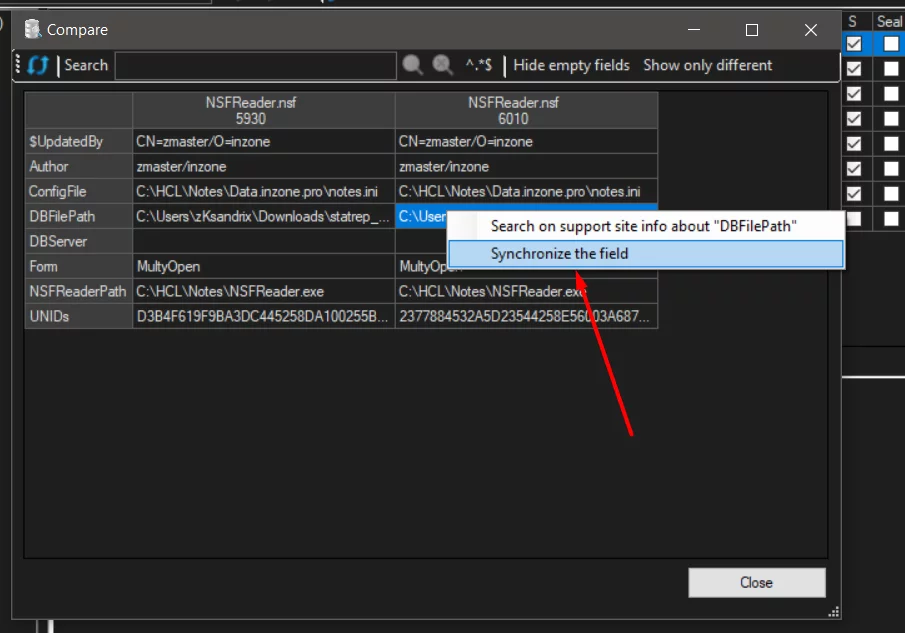Click the toolbar grip handle beside refresh
Viewport: 905px width, 633px height.
click(x=18, y=65)
